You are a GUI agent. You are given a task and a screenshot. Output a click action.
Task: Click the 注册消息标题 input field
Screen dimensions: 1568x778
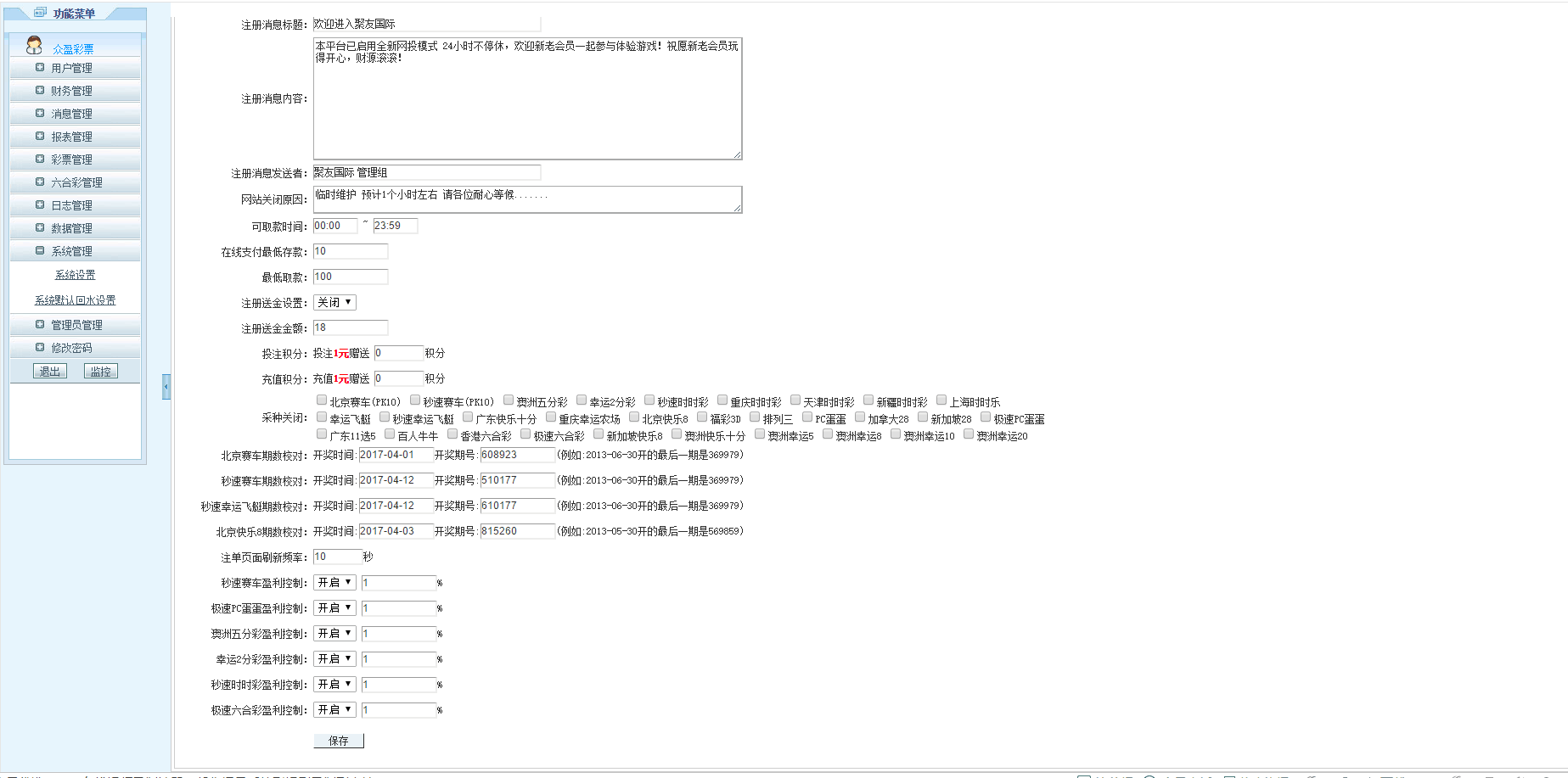tap(427, 24)
